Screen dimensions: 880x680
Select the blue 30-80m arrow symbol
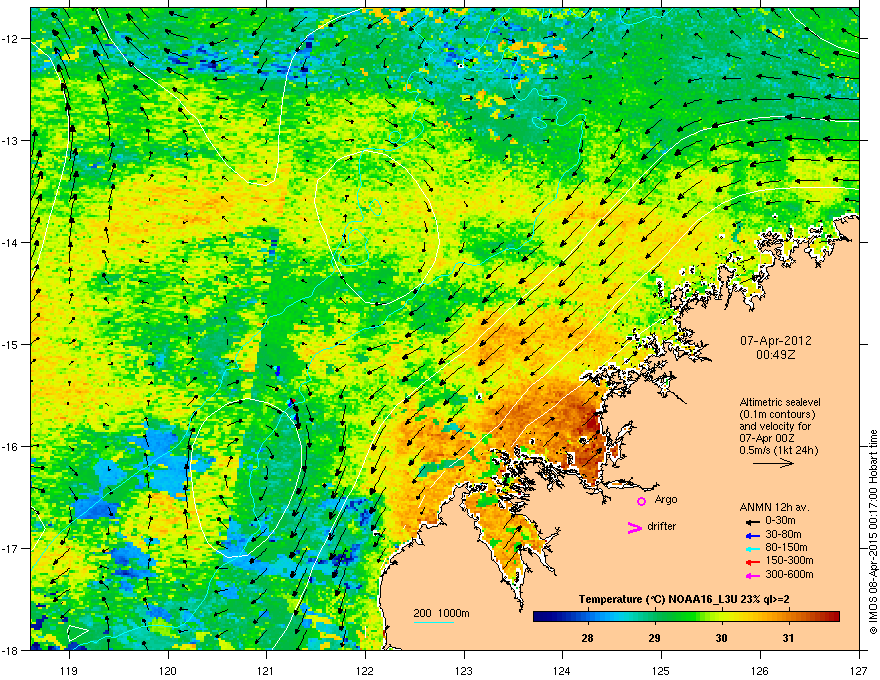pos(752,536)
